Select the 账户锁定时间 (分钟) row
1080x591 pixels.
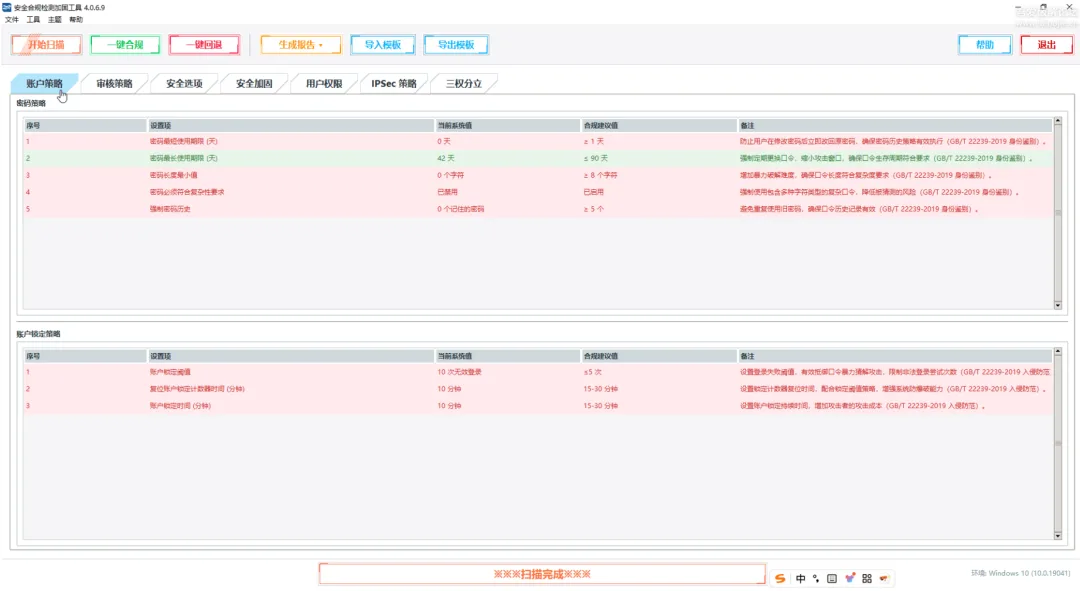pyautogui.click(x=537, y=406)
